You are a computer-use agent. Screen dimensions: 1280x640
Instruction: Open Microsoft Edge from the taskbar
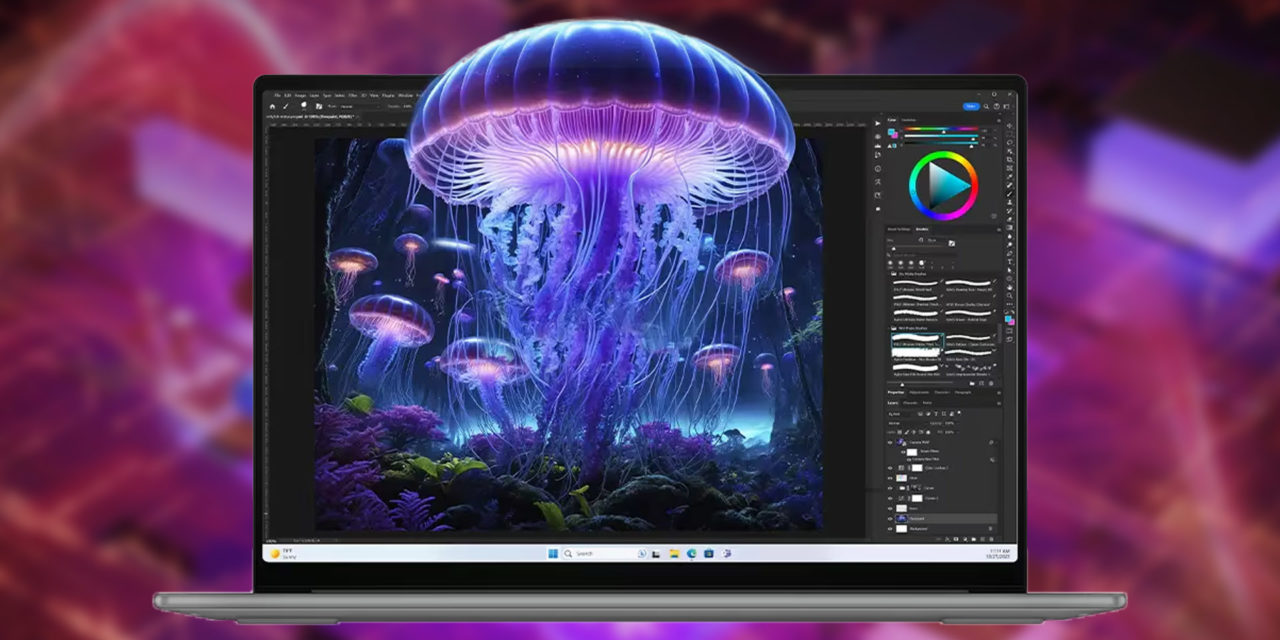[x=691, y=553]
